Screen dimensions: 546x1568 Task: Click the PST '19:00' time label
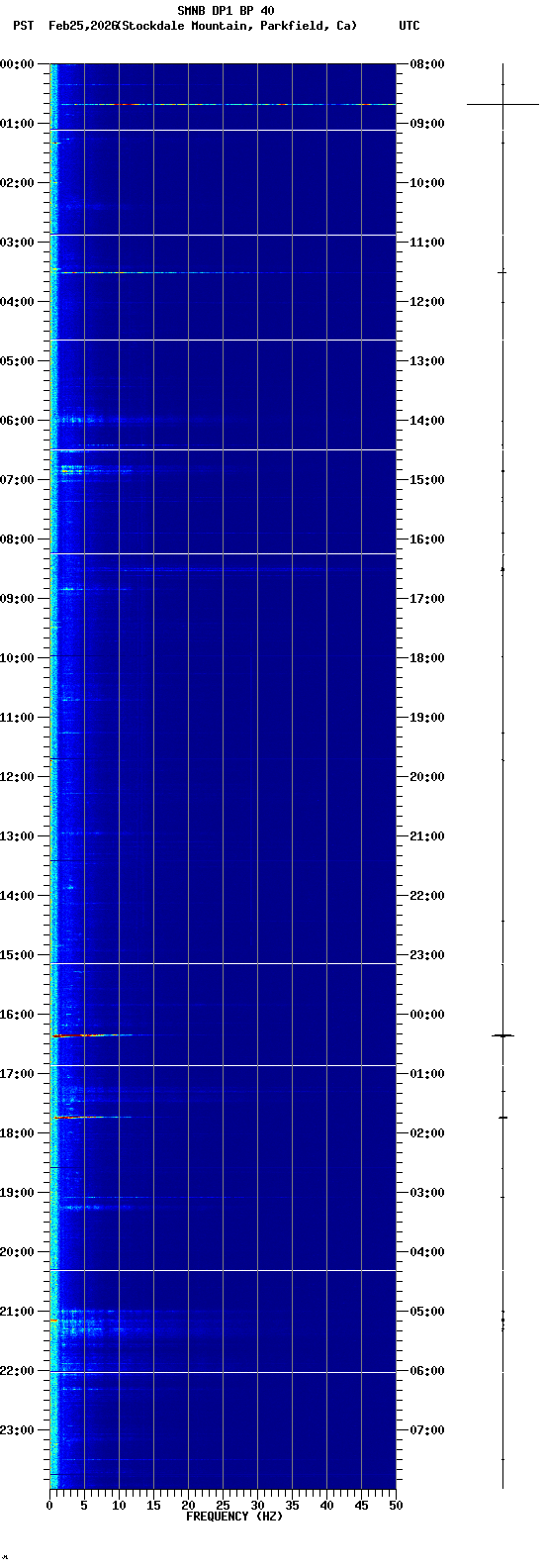[17, 1193]
